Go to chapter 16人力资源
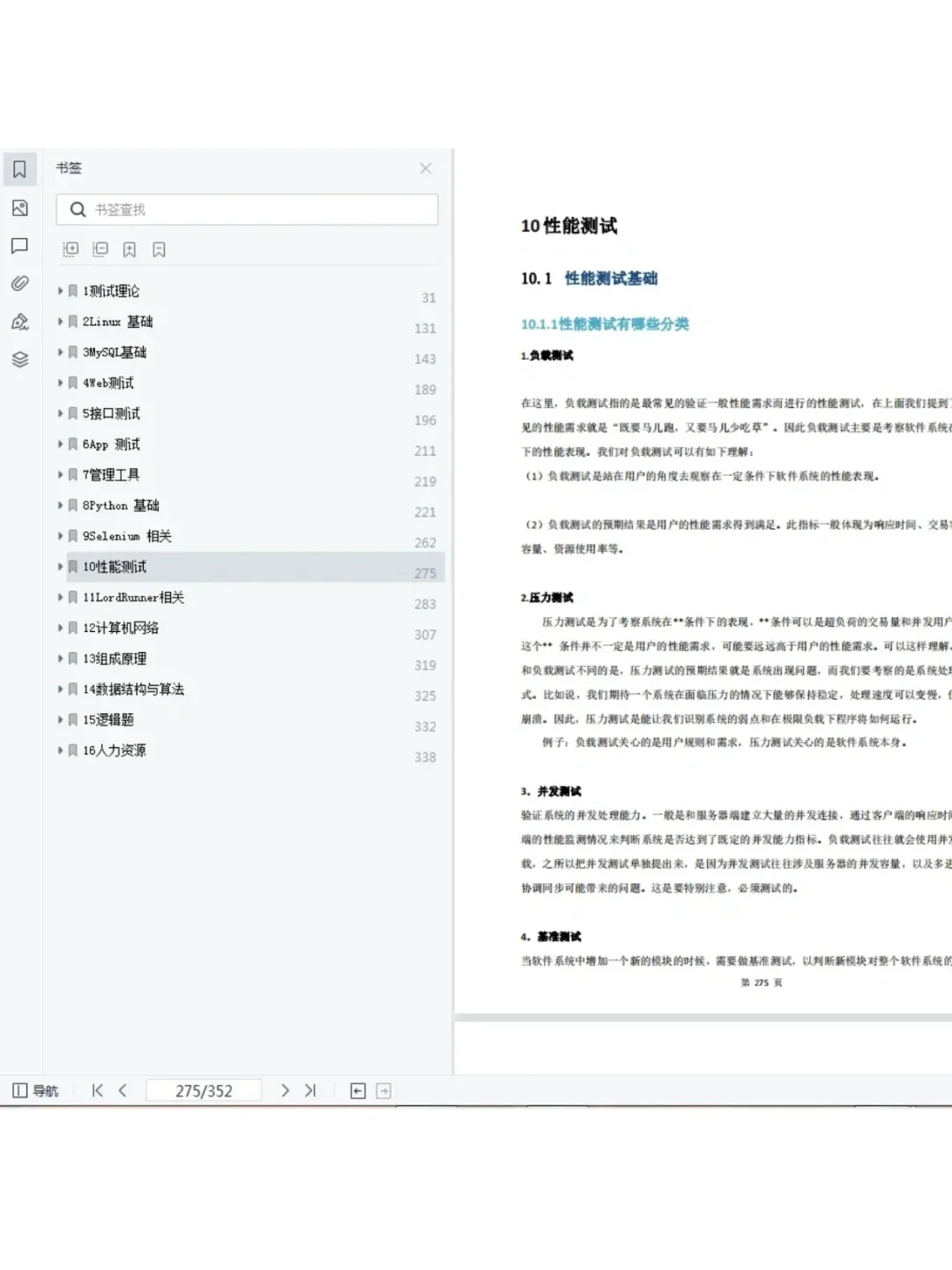Viewport: 952px width, 1270px height. click(115, 750)
